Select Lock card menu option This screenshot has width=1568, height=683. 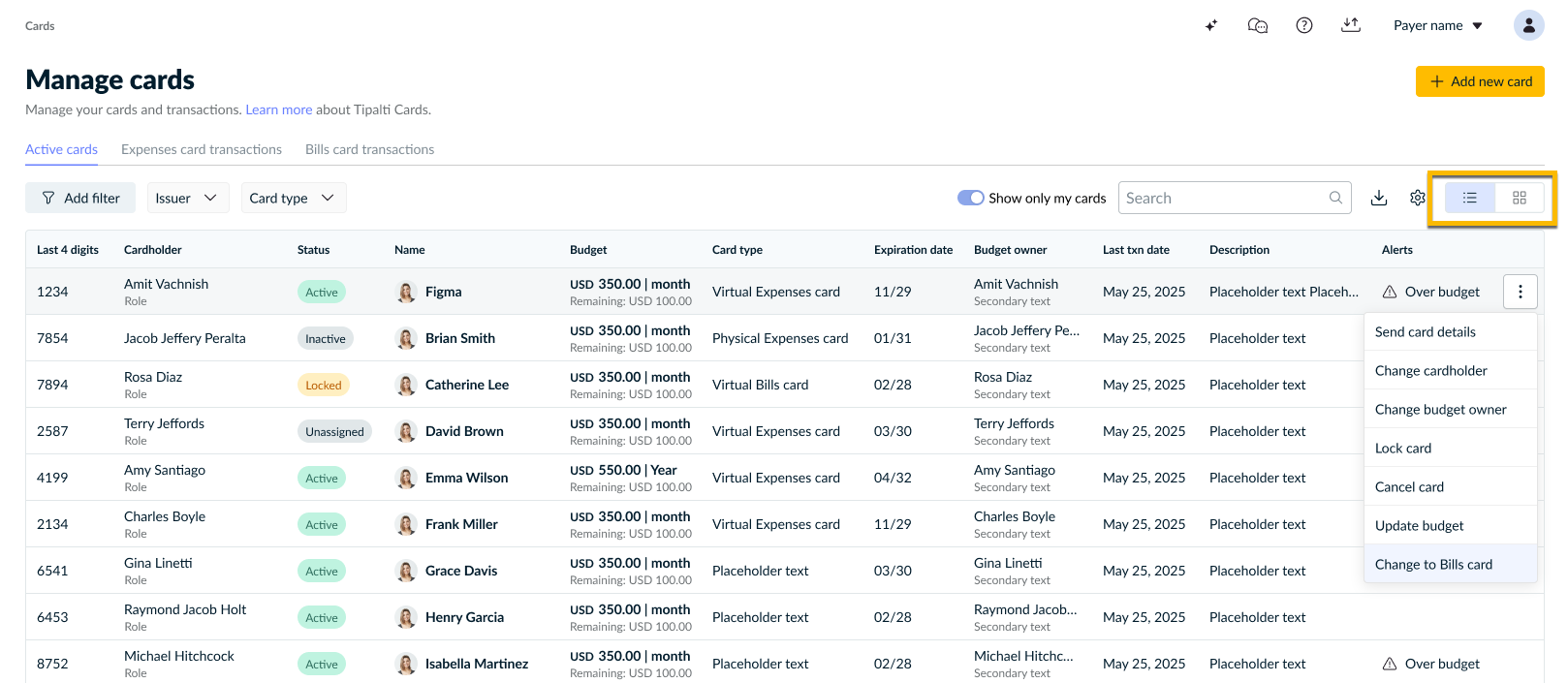pos(1451,448)
